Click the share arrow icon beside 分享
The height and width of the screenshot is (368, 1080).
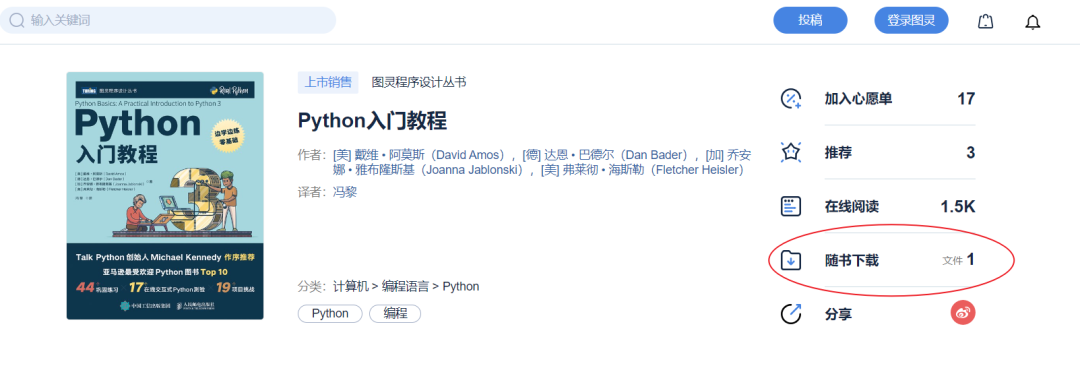click(x=791, y=314)
